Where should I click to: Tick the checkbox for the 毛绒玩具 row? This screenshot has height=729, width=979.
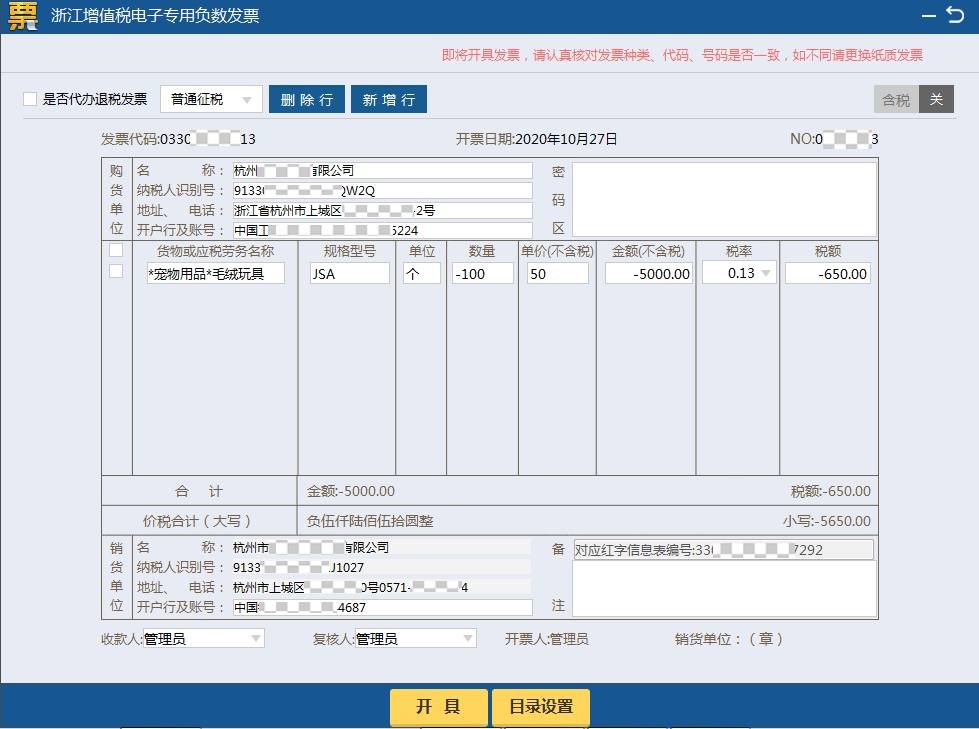pyautogui.click(x=116, y=271)
